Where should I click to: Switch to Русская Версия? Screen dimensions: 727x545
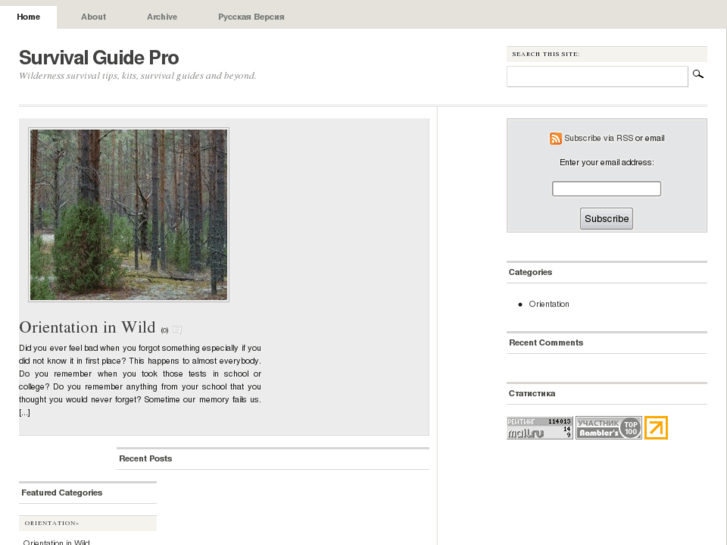(251, 17)
